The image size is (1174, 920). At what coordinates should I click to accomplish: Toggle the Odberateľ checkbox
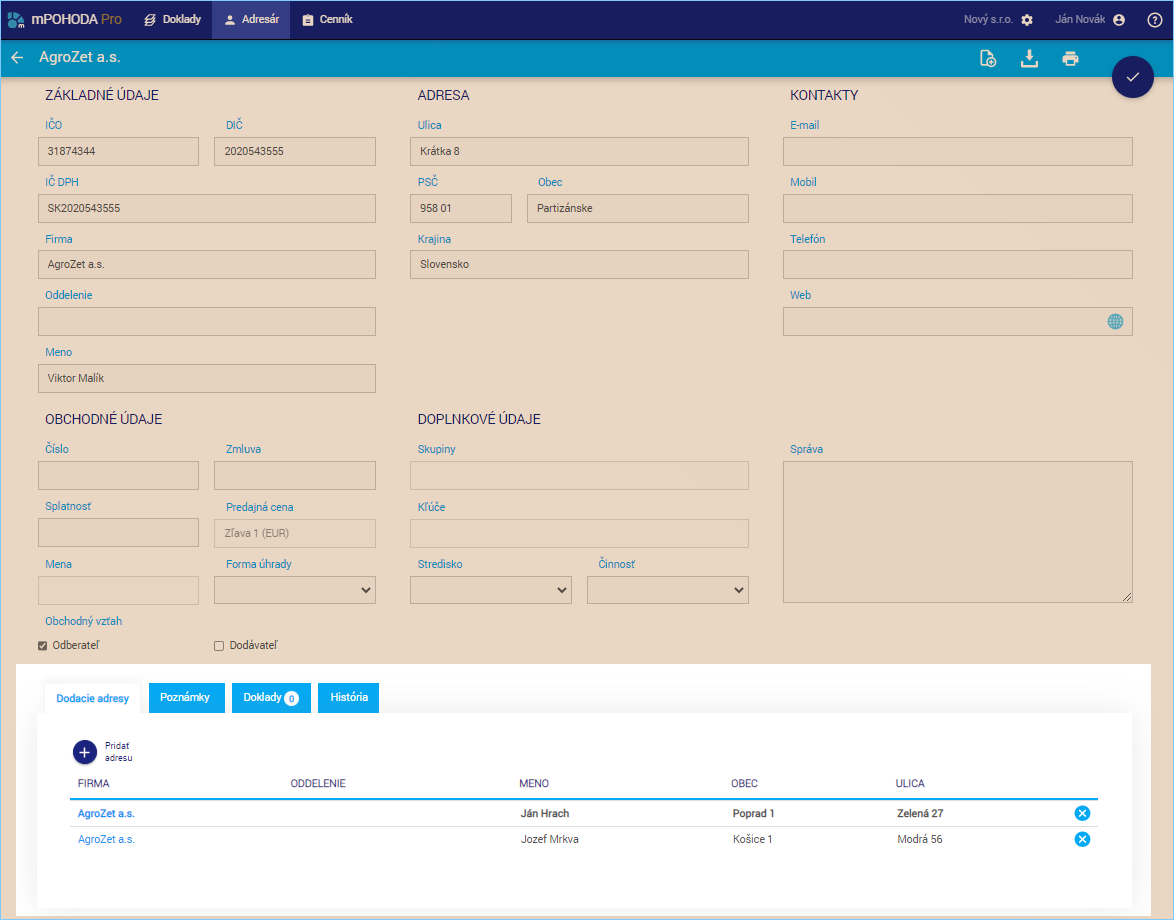[x=43, y=646]
